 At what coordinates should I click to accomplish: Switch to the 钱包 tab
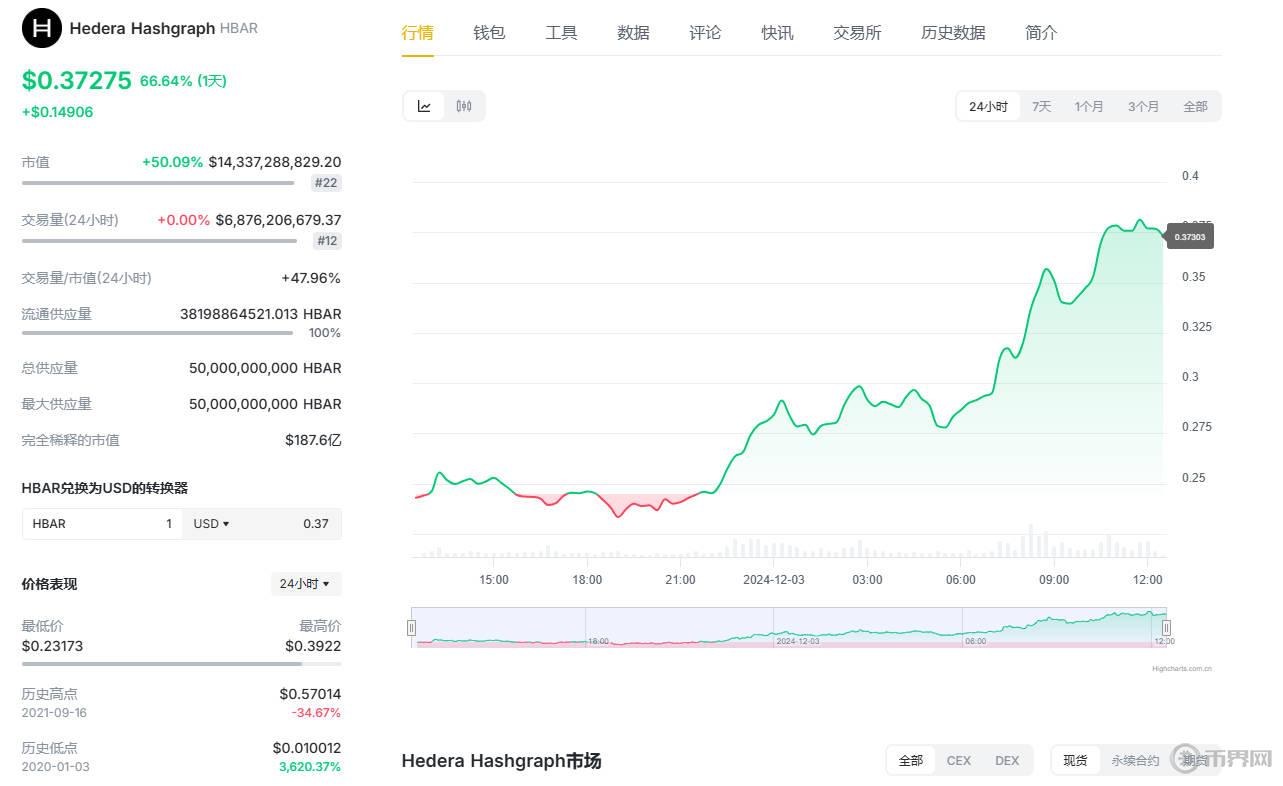coord(489,32)
